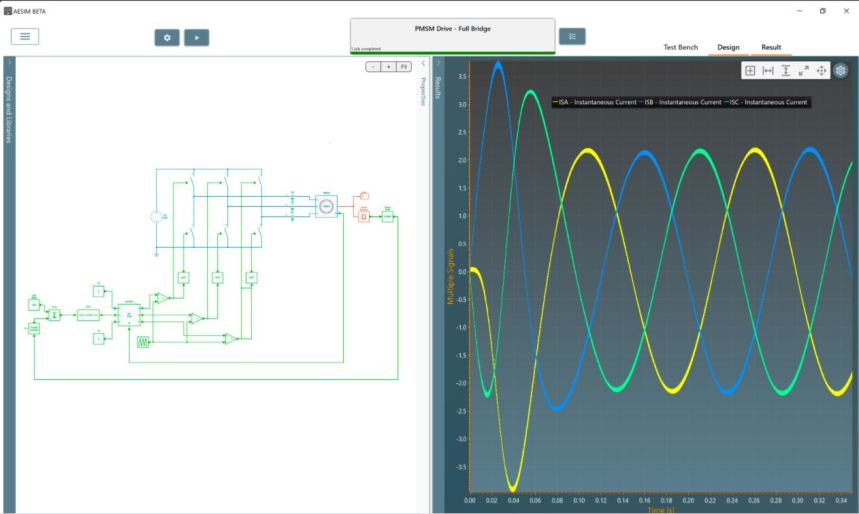Click the Fit button on schematic
Image resolution: width=859 pixels, height=514 pixels.
point(403,66)
